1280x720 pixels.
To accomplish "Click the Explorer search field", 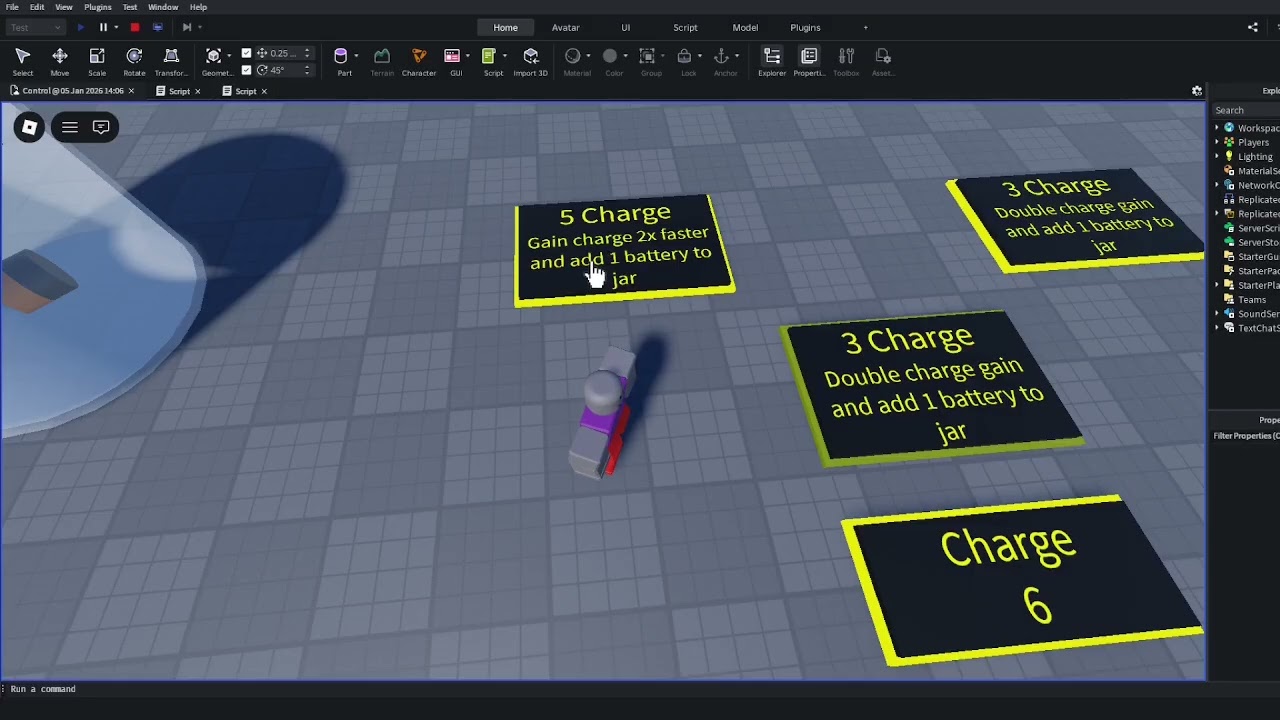I will (x=1246, y=110).
